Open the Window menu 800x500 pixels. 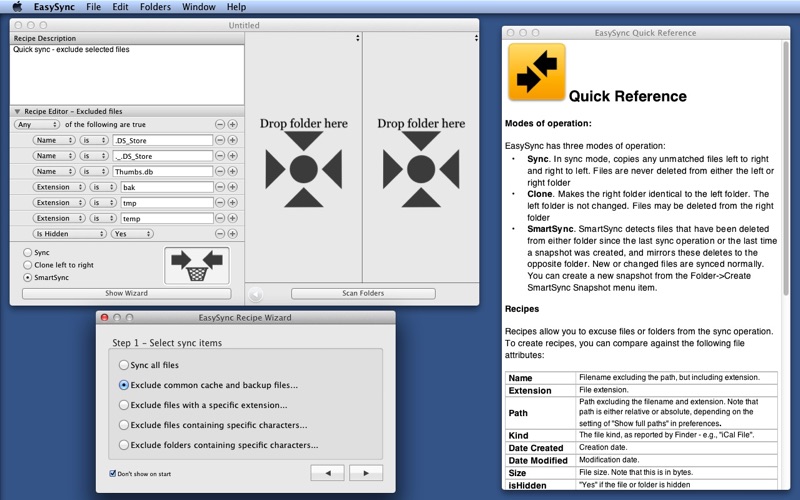(198, 7)
